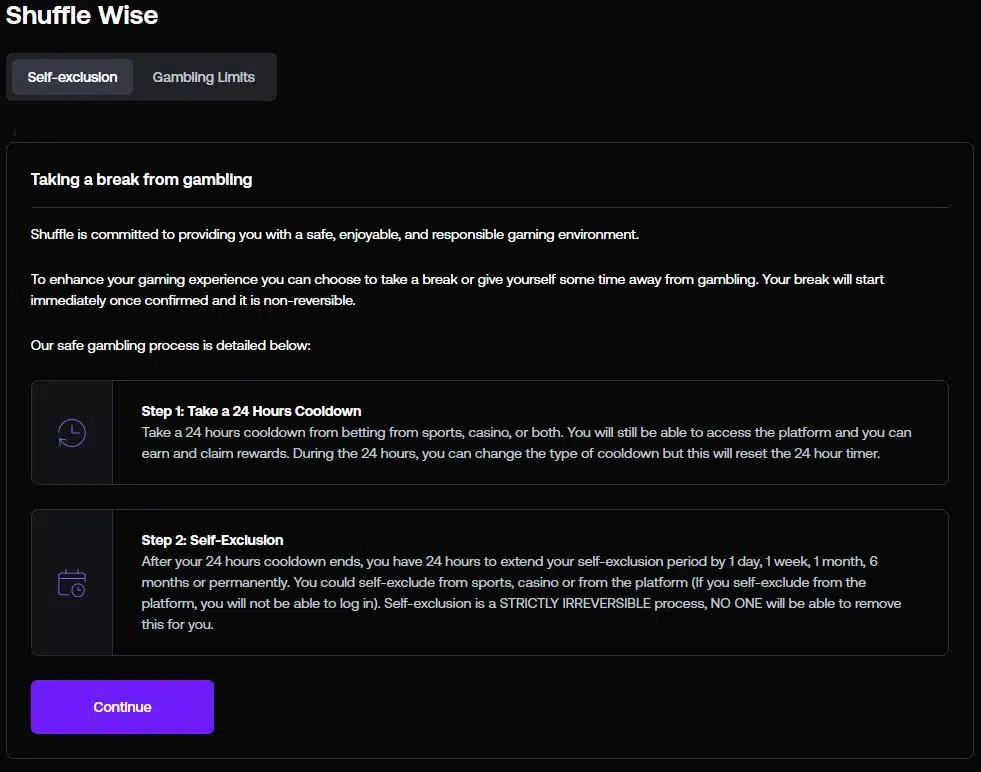Open the Gambling Limits tab

pyautogui.click(x=203, y=77)
